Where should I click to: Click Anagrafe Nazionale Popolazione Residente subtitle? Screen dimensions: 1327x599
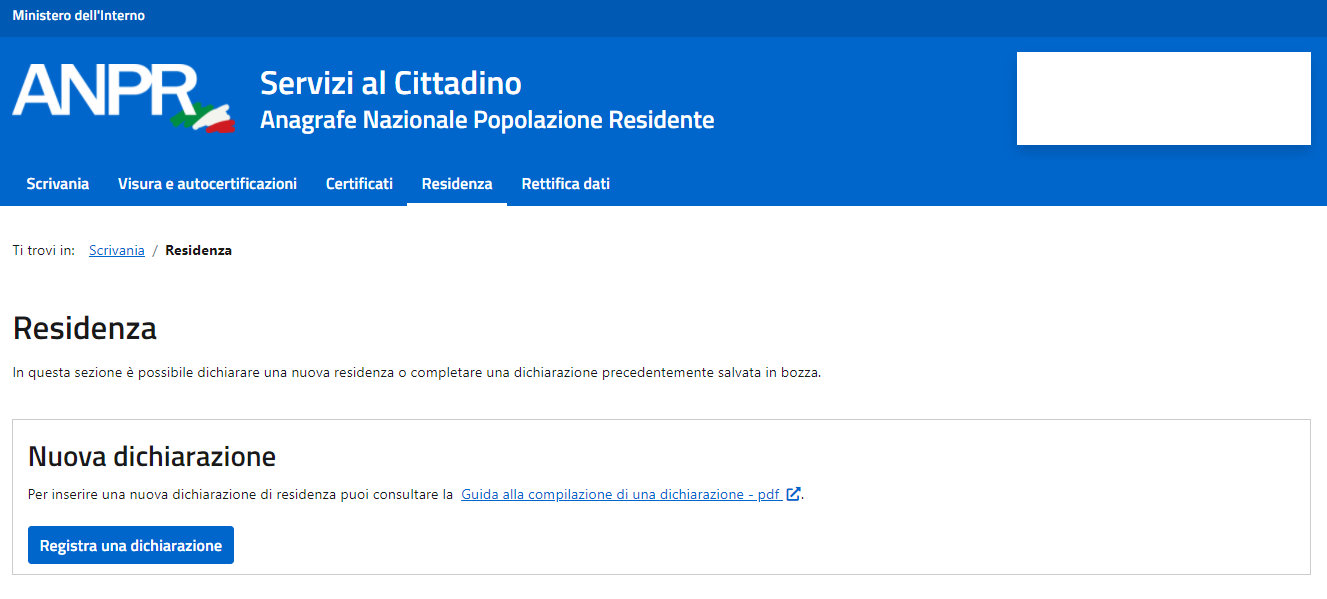click(487, 121)
